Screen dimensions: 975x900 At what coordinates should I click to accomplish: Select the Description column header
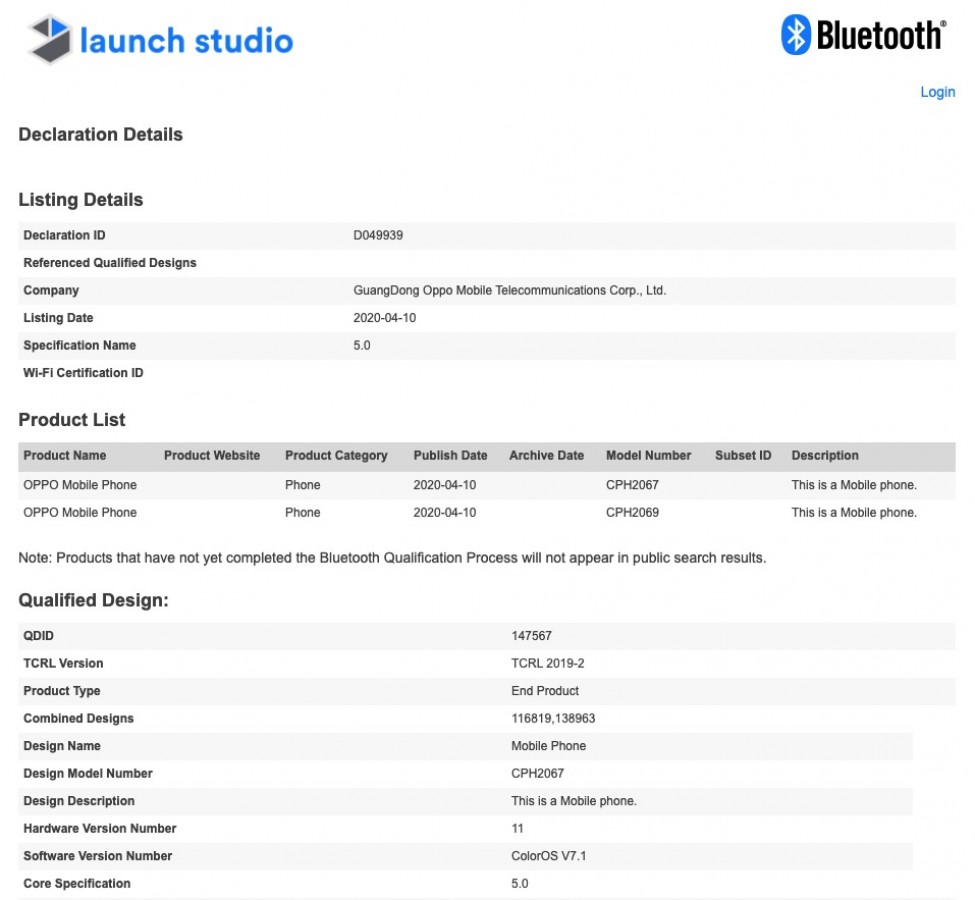(825, 456)
